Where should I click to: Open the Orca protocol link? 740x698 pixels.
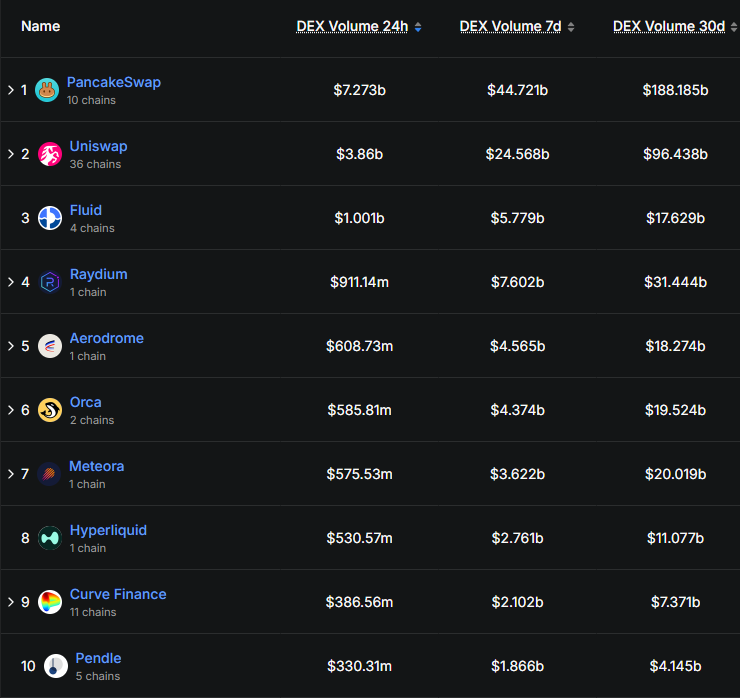coord(85,402)
